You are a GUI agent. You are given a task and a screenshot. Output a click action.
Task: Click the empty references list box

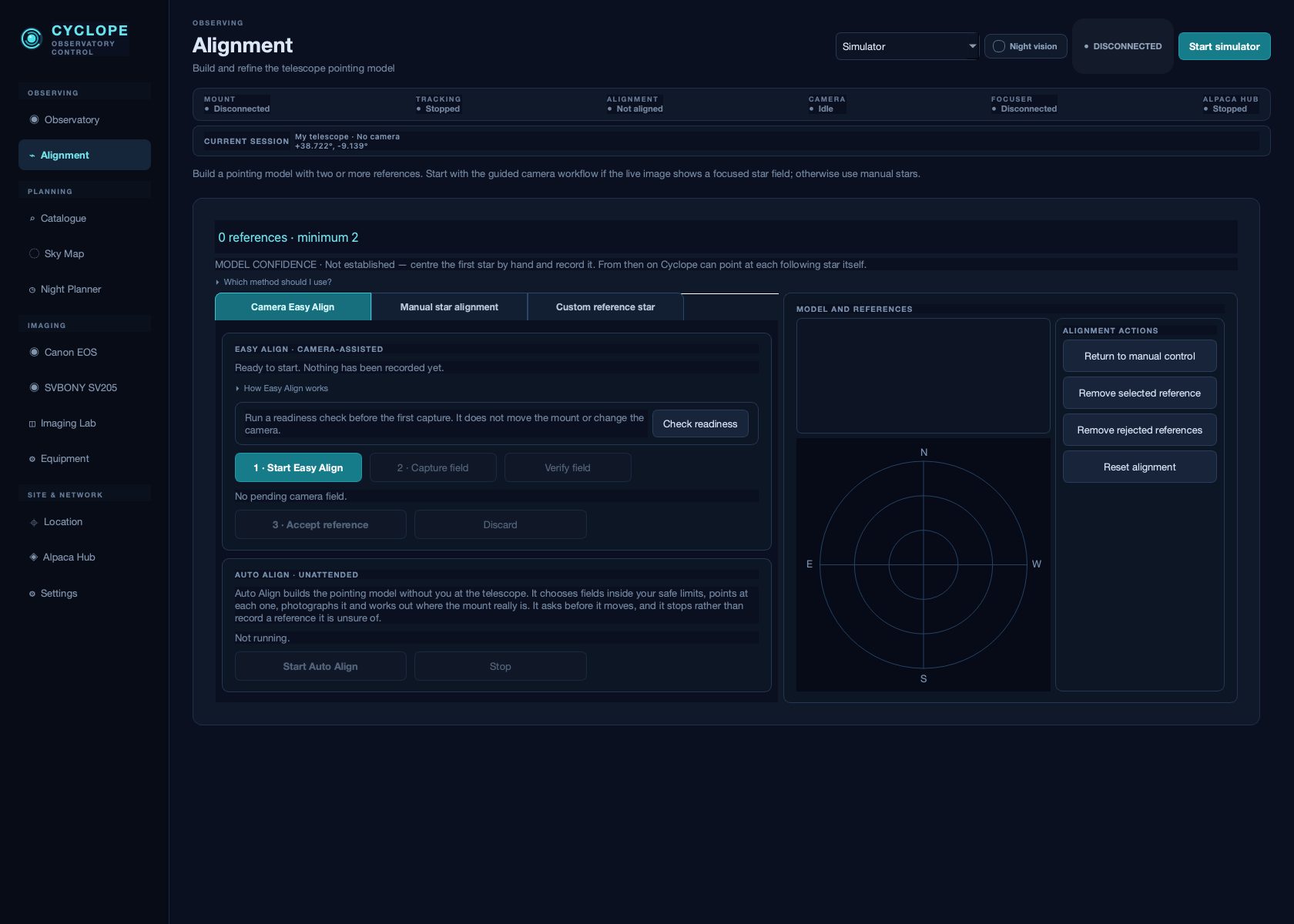point(924,376)
